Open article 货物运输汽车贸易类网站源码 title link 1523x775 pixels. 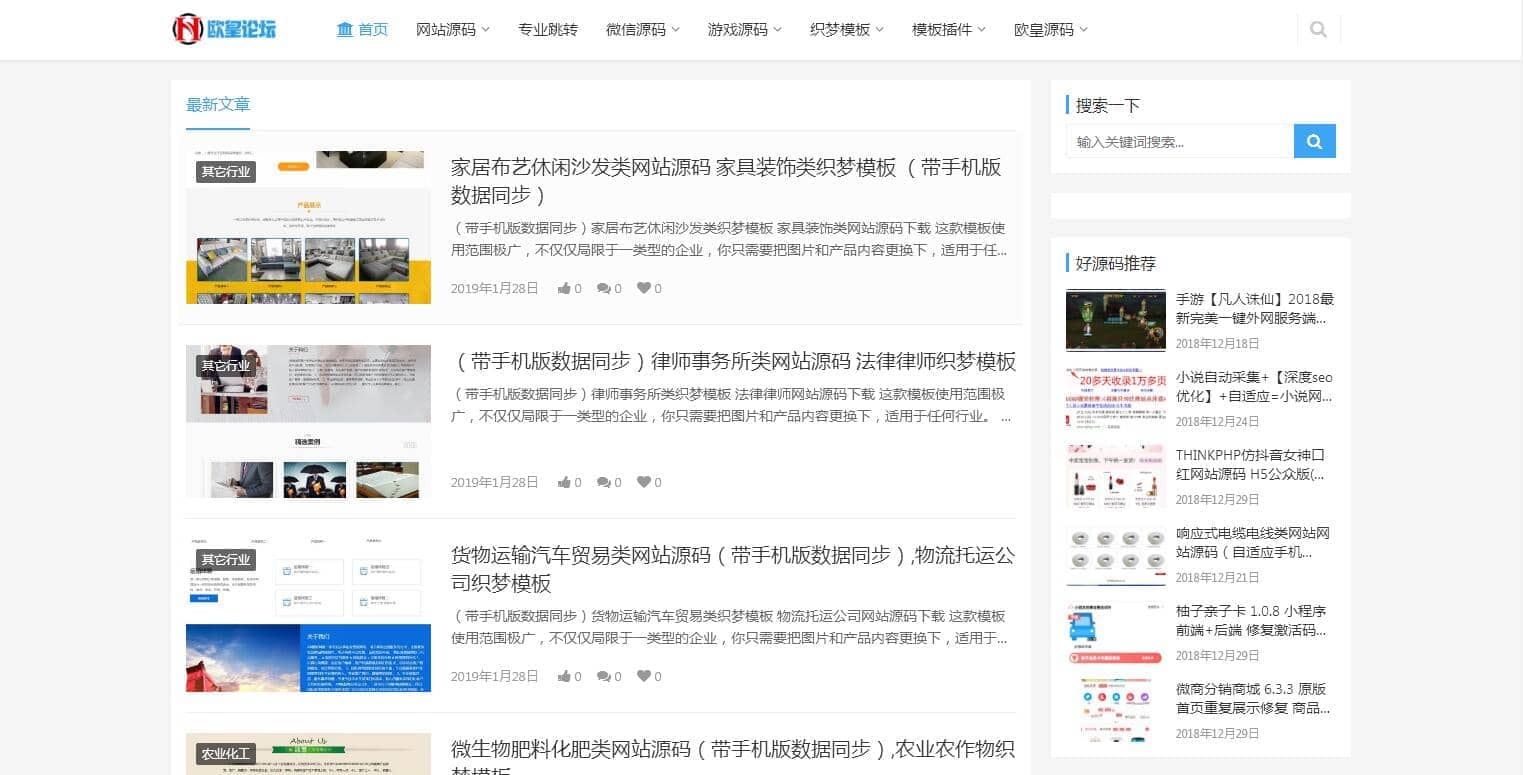733,569
